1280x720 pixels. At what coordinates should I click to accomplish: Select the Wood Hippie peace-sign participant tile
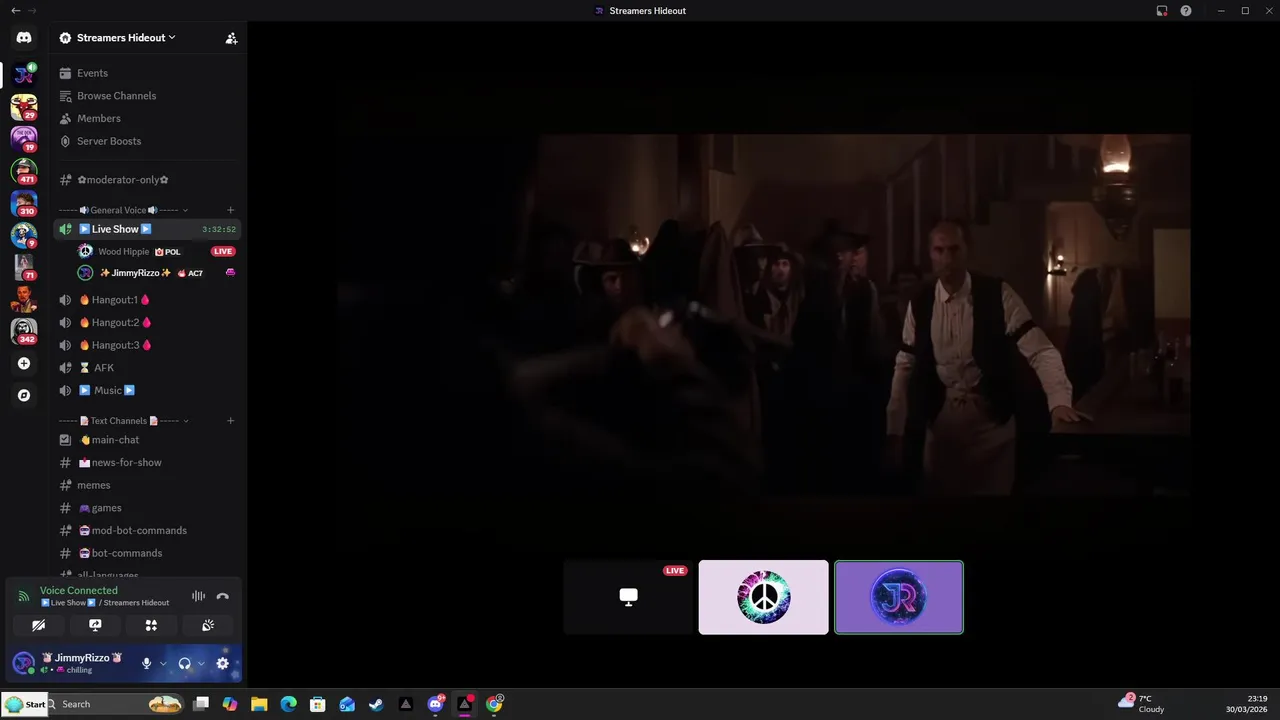coord(764,597)
